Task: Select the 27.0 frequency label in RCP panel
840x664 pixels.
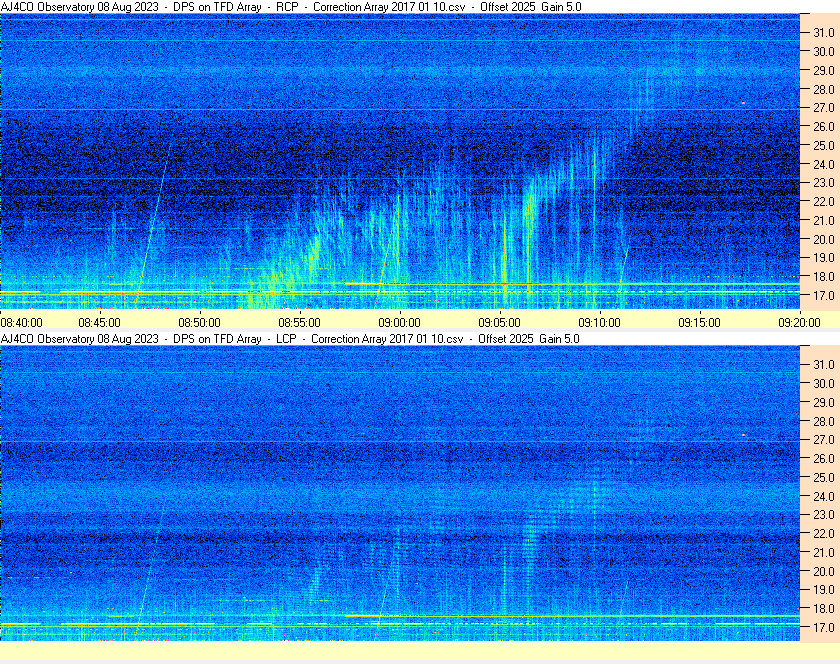Action: 823,108
